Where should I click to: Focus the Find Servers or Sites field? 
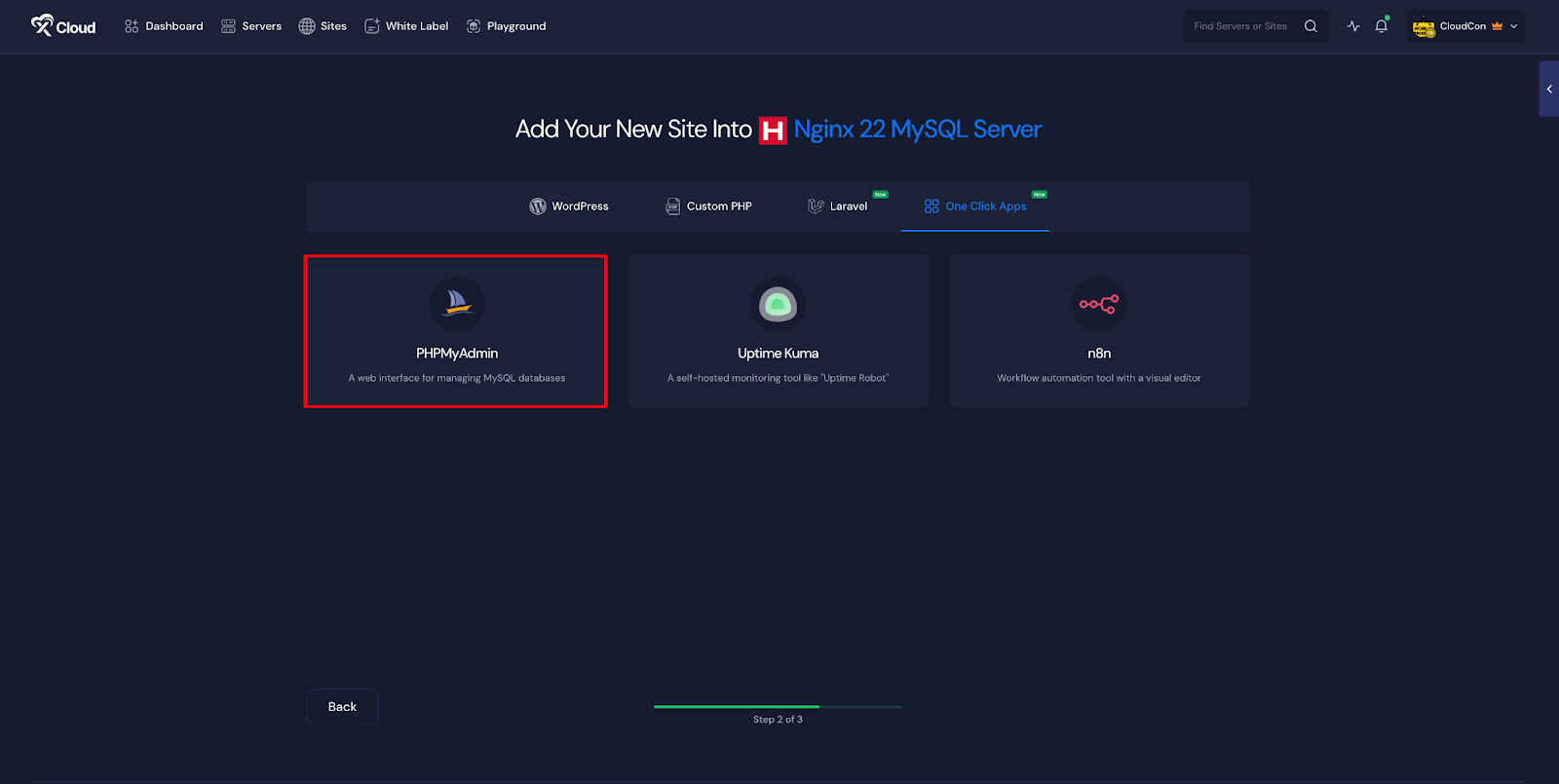(x=1240, y=26)
